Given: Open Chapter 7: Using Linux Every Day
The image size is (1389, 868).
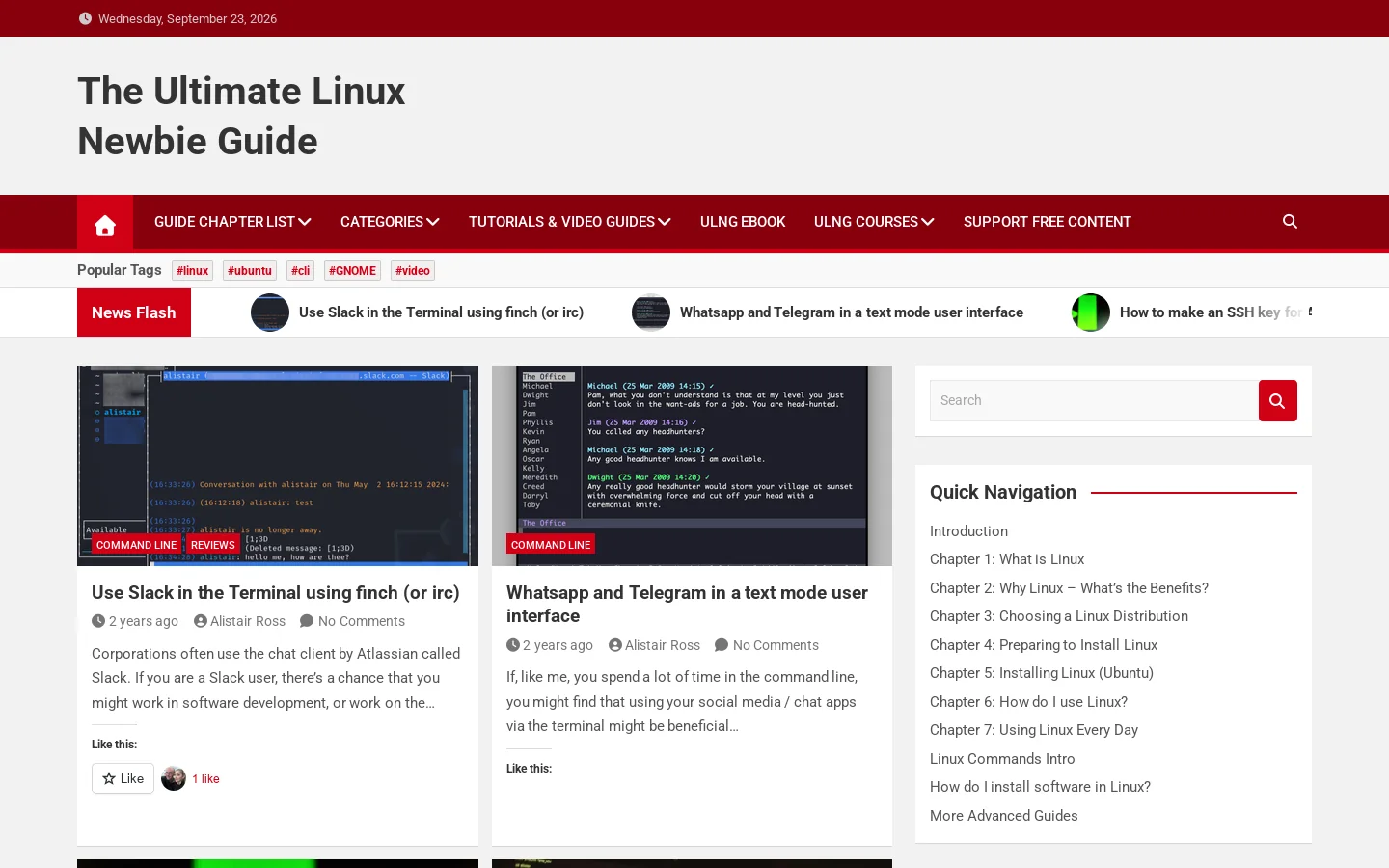Looking at the screenshot, I should click(x=1034, y=730).
